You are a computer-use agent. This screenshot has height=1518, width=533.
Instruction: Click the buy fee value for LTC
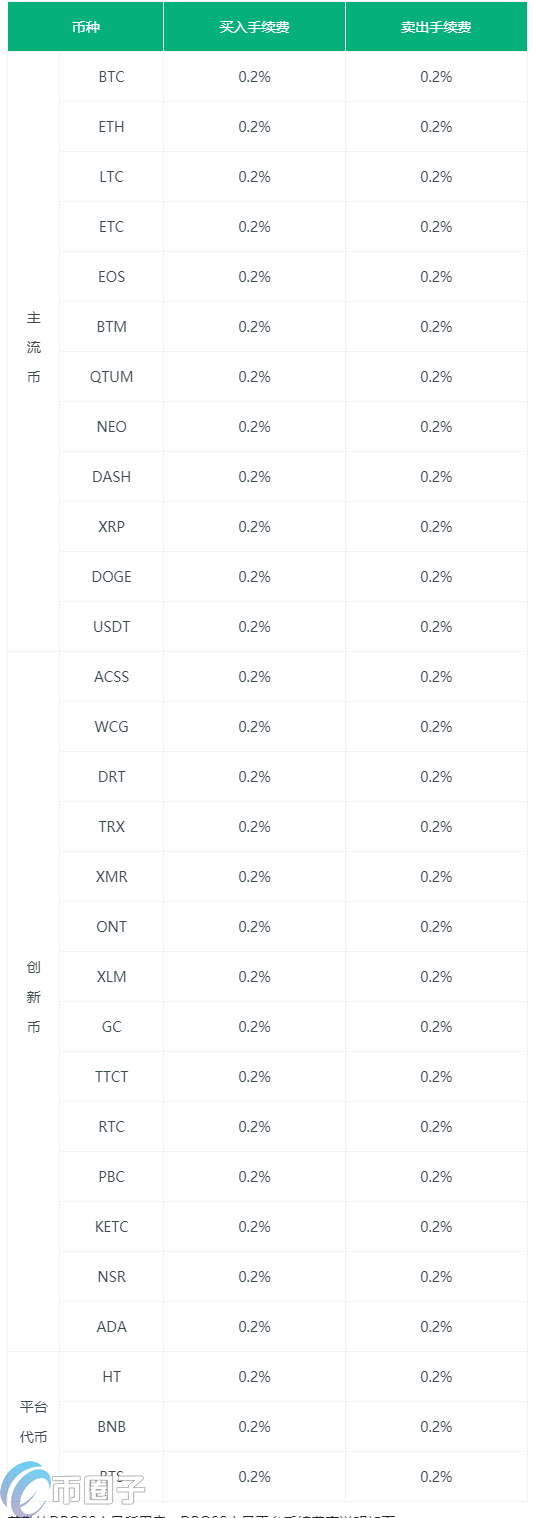tap(255, 177)
